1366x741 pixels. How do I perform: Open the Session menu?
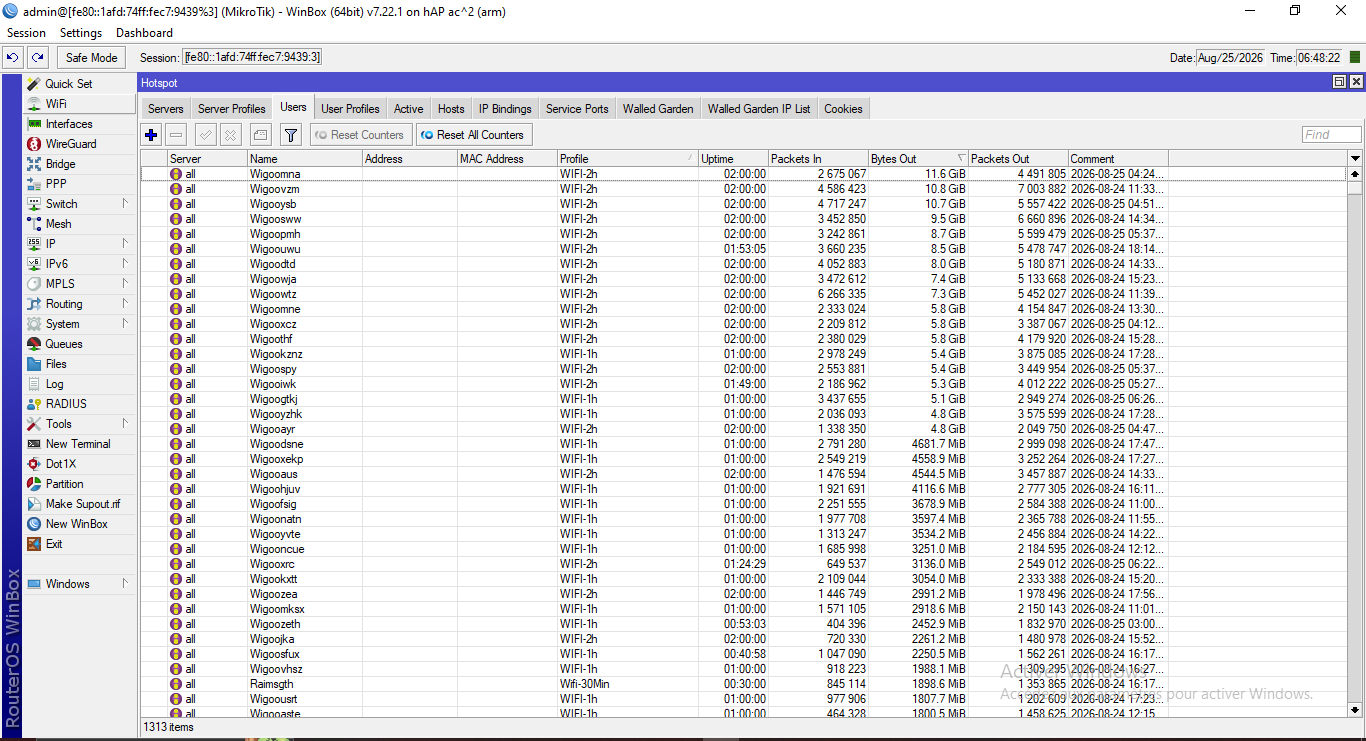(26, 33)
